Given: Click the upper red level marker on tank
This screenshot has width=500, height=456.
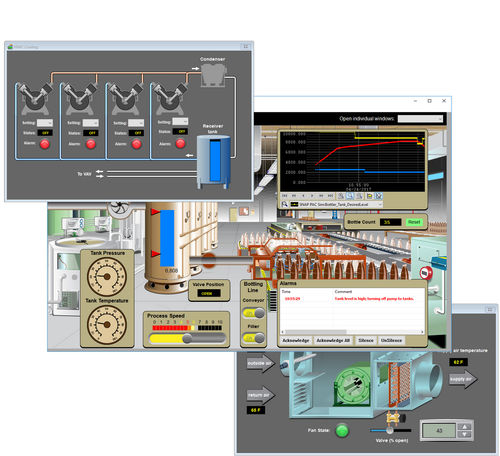Looking at the screenshot, I should pos(155,212).
